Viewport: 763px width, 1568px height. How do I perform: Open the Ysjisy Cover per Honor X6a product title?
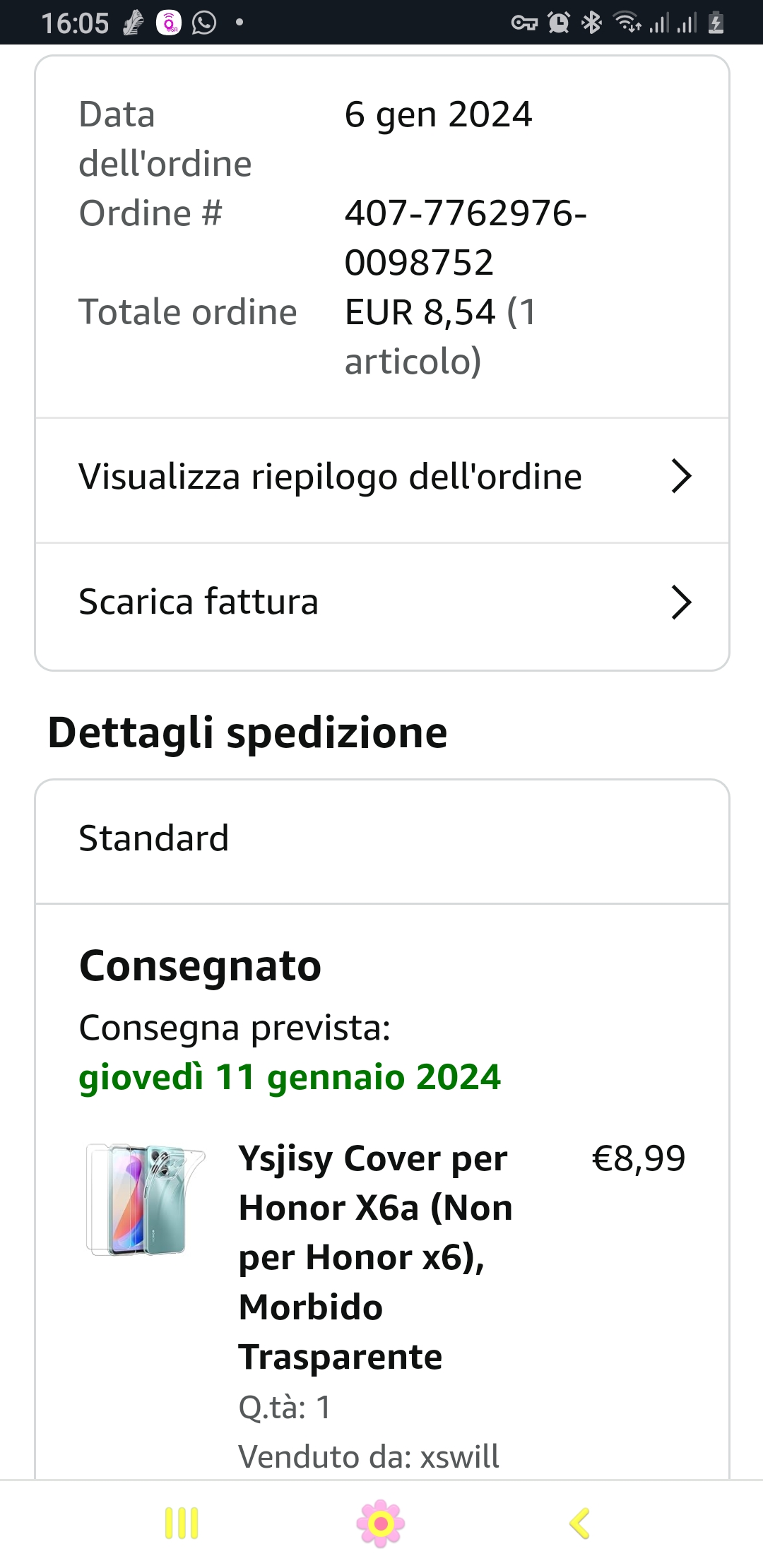pyautogui.click(x=376, y=1257)
